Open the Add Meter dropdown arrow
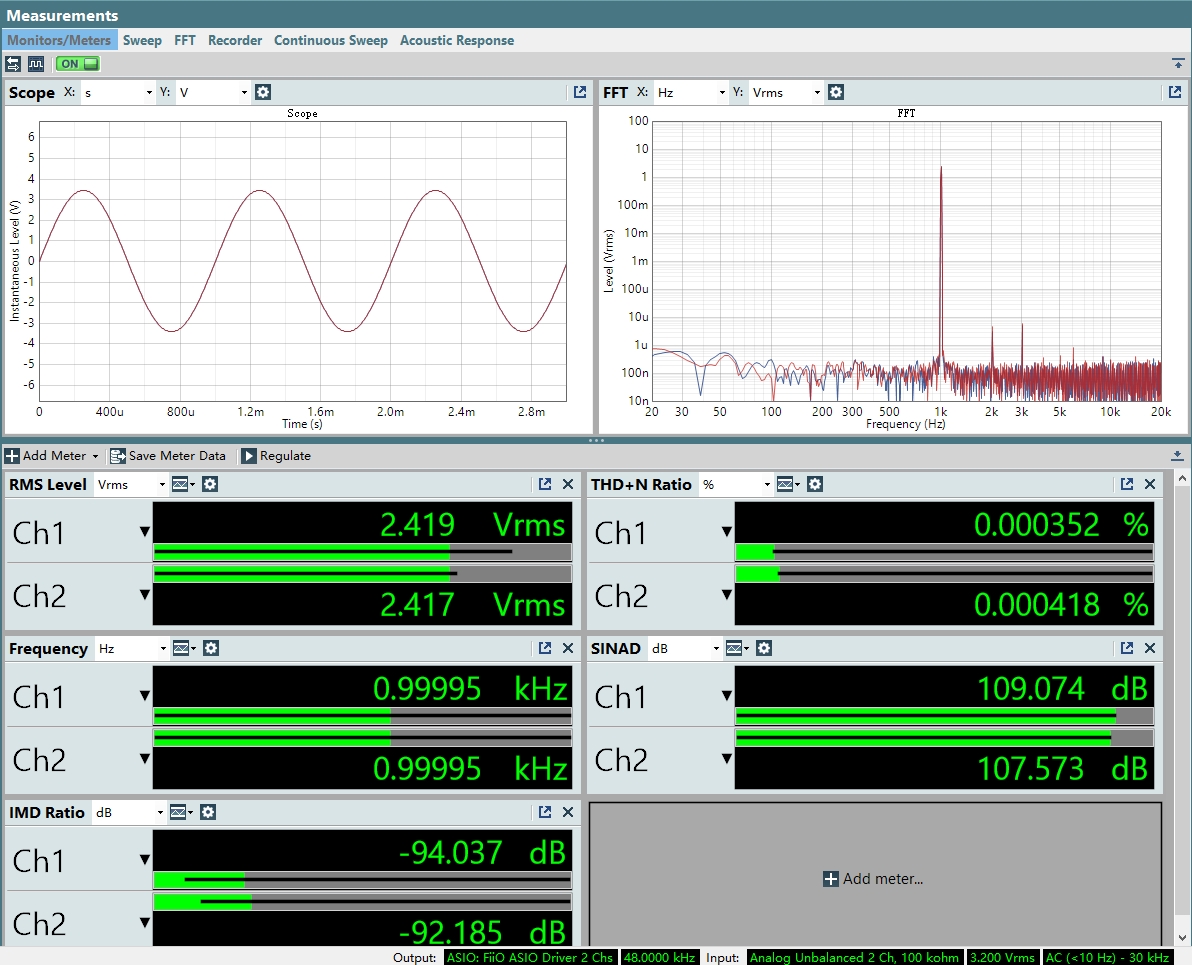 click(x=95, y=456)
